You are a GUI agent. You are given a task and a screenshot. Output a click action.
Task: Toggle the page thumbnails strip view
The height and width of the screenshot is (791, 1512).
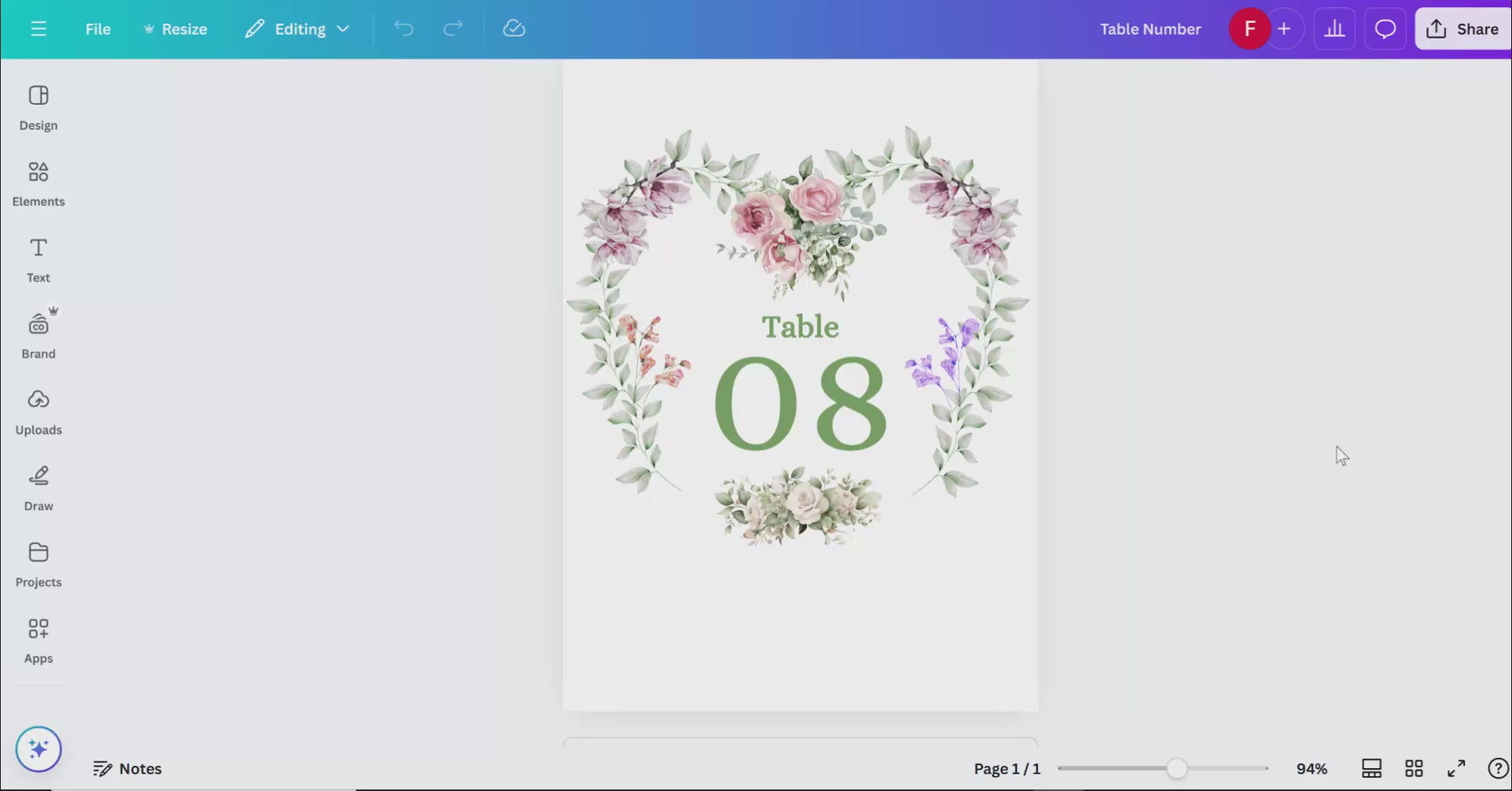point(1371,768)
